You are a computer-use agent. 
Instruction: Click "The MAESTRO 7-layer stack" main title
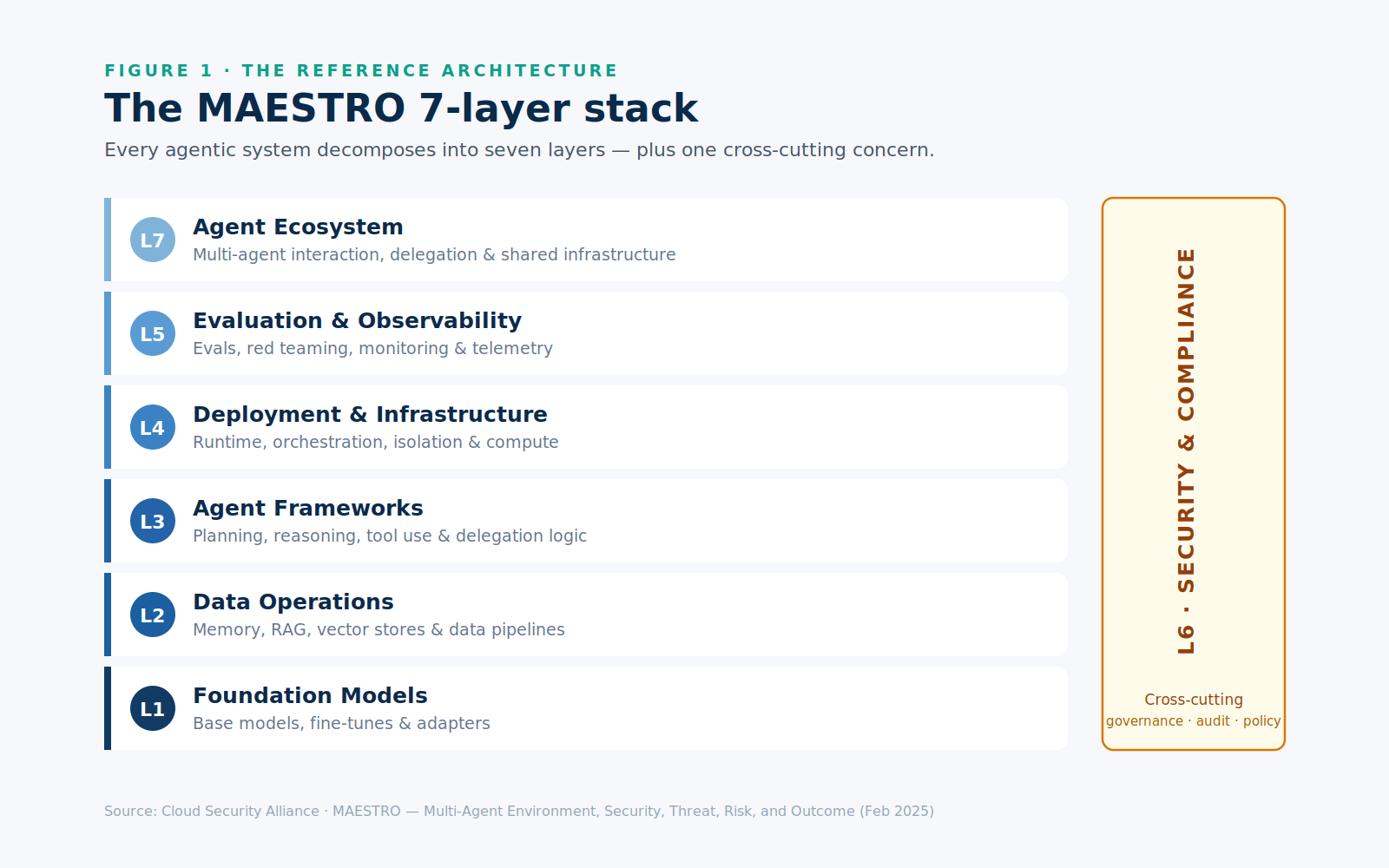[401, 108]
